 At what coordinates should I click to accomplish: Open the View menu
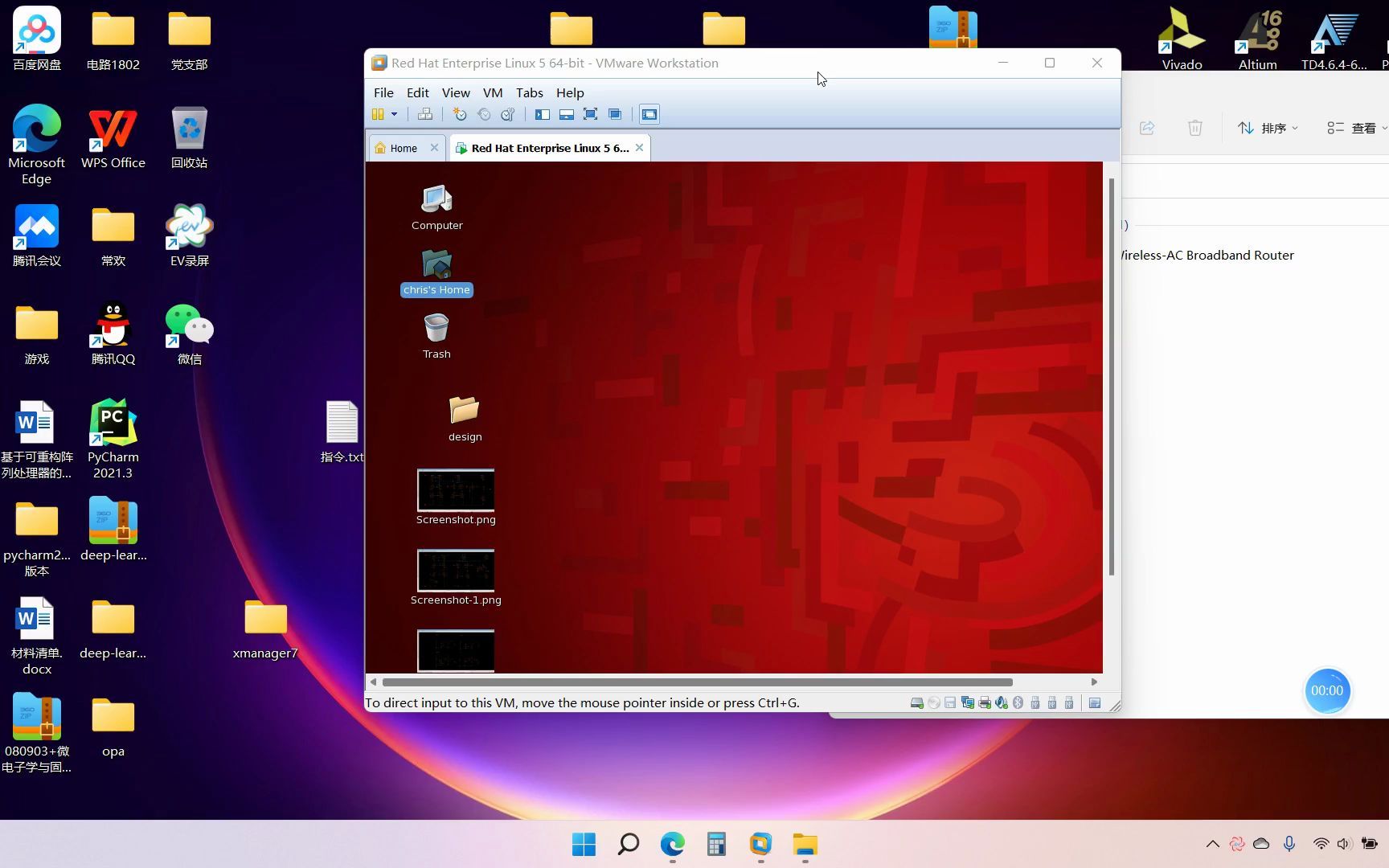click(x=456, y=93)
